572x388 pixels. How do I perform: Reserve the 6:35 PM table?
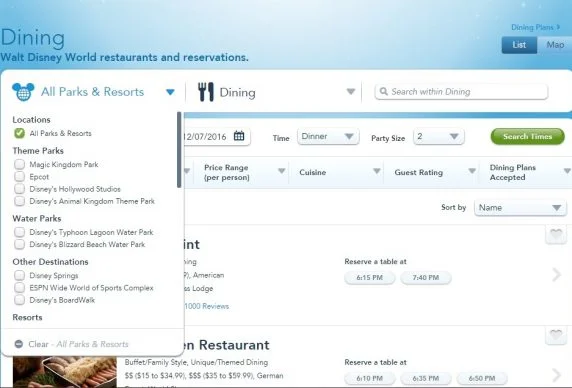(x=426, y=379)
